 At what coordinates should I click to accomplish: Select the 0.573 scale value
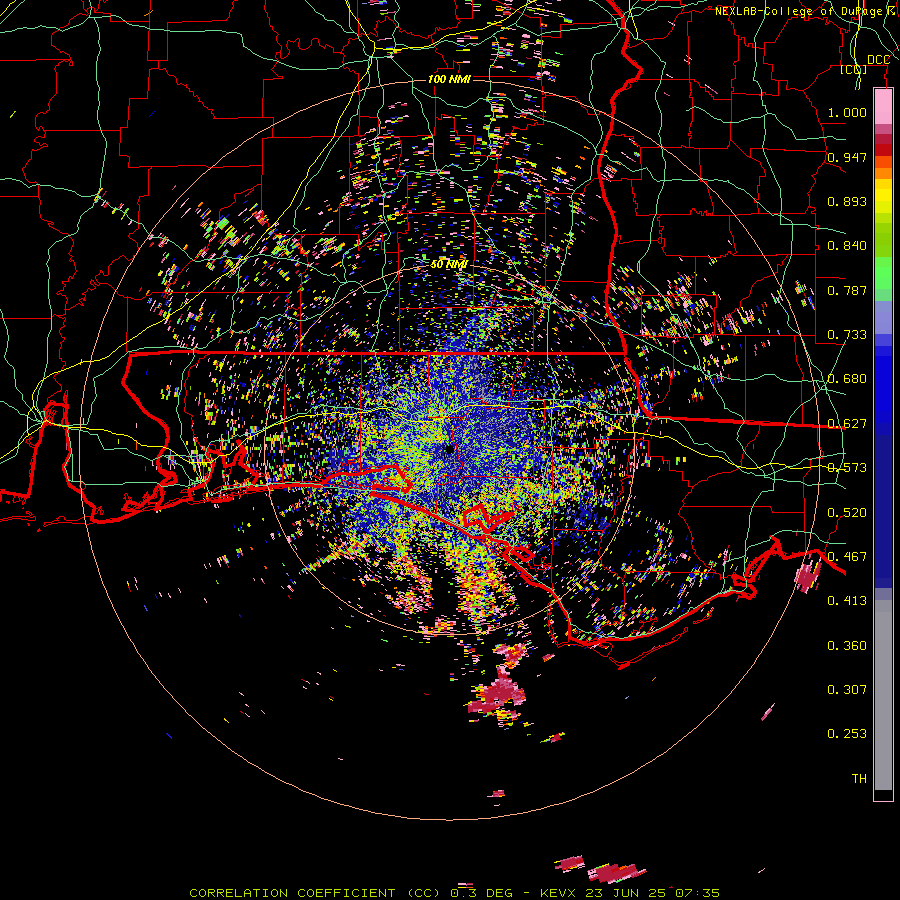[847, 468]
